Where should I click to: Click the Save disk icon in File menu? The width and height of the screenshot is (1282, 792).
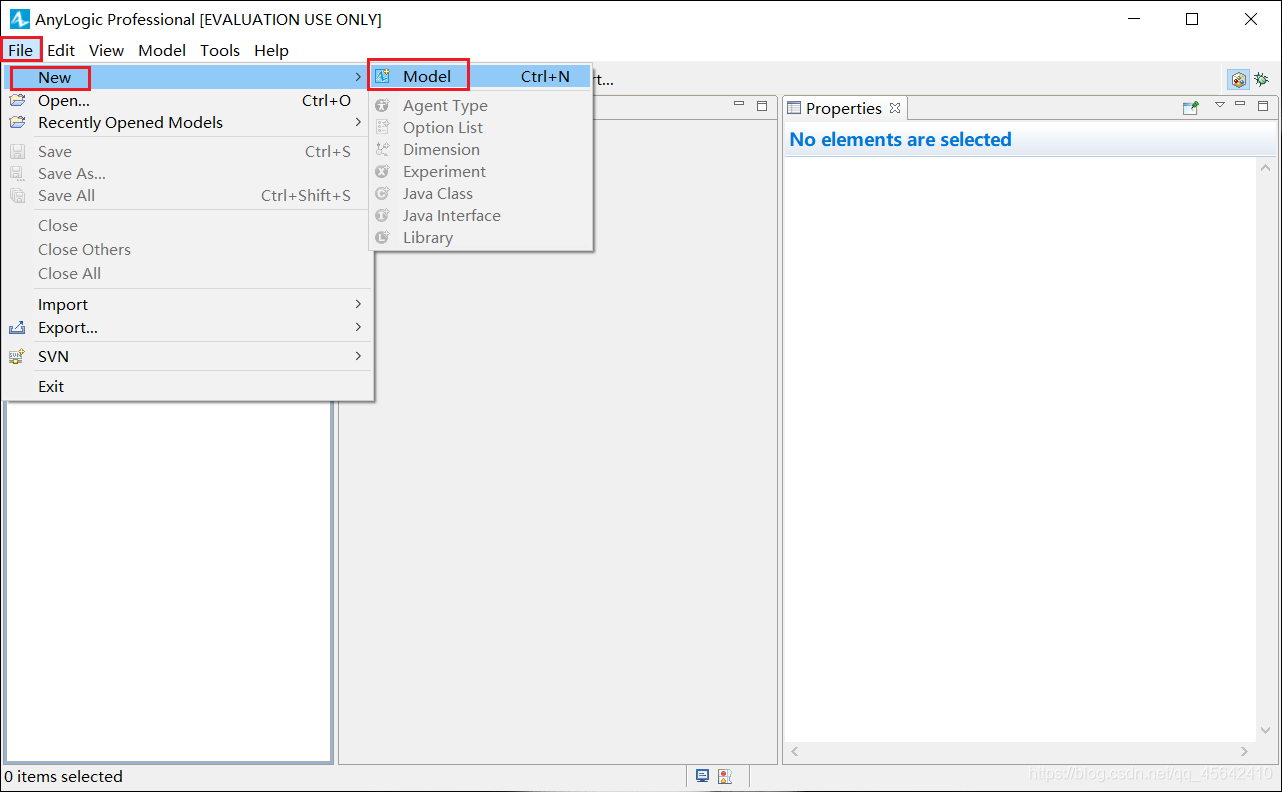(x=17, y=151)
